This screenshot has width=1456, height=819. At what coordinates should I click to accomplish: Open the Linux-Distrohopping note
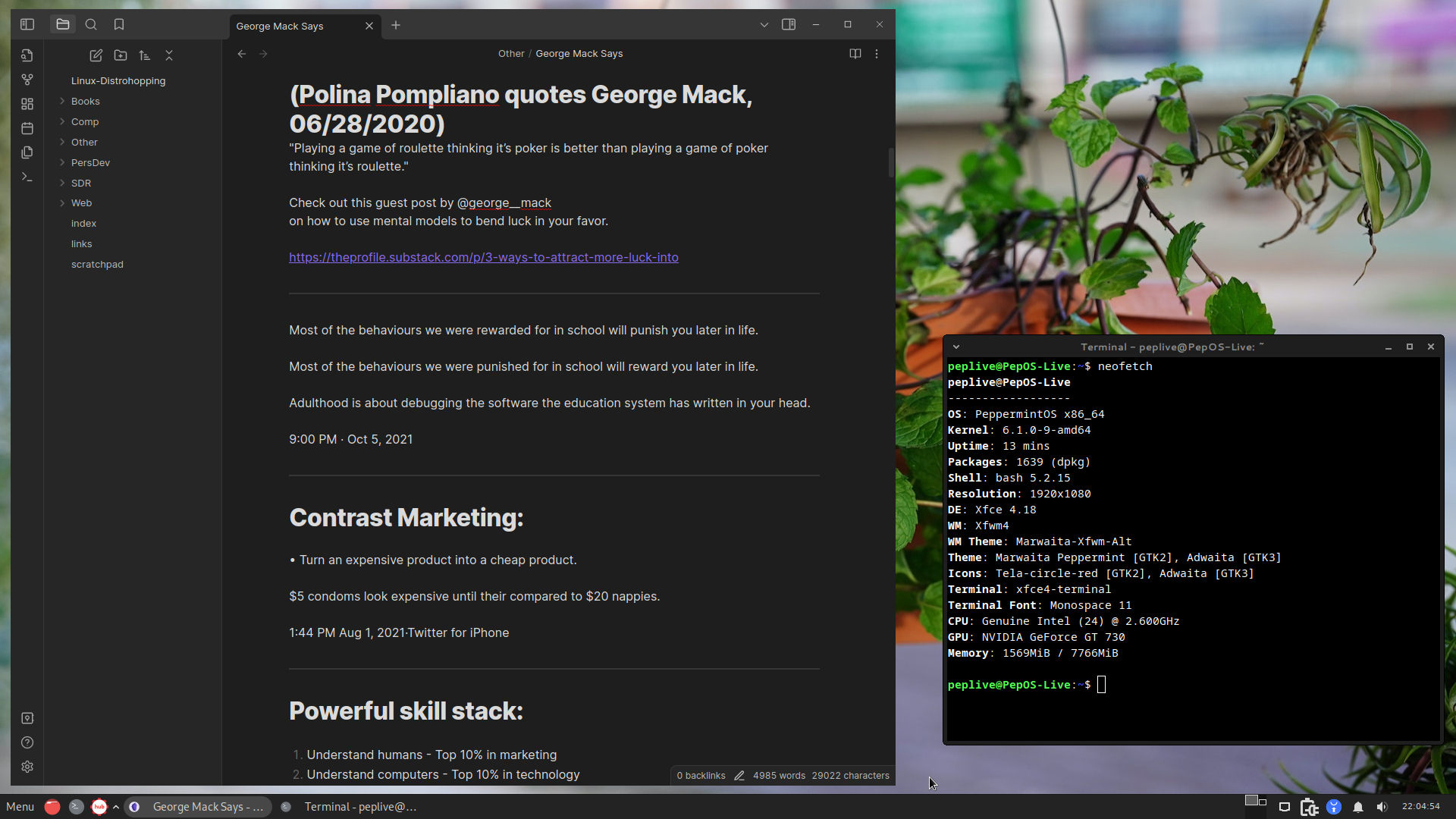[118, 80]
